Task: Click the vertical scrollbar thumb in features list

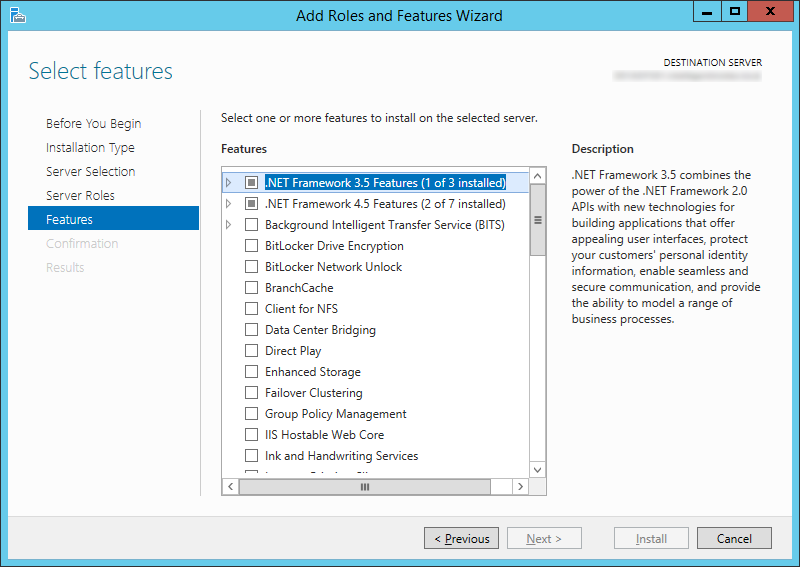Action: (x=537, y=220)
